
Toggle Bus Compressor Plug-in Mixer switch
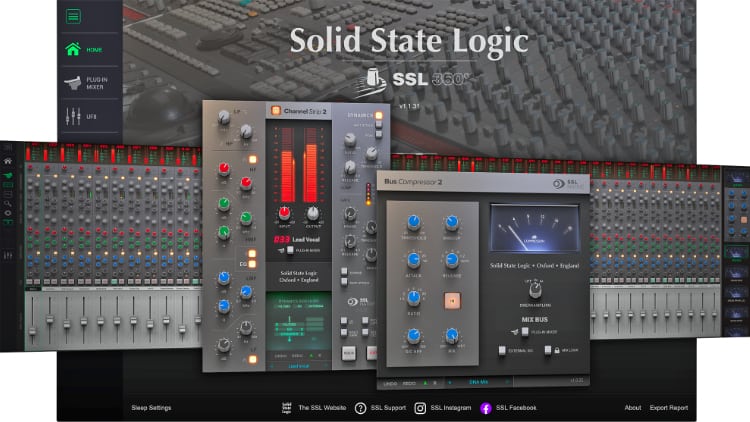click(525, 332)
